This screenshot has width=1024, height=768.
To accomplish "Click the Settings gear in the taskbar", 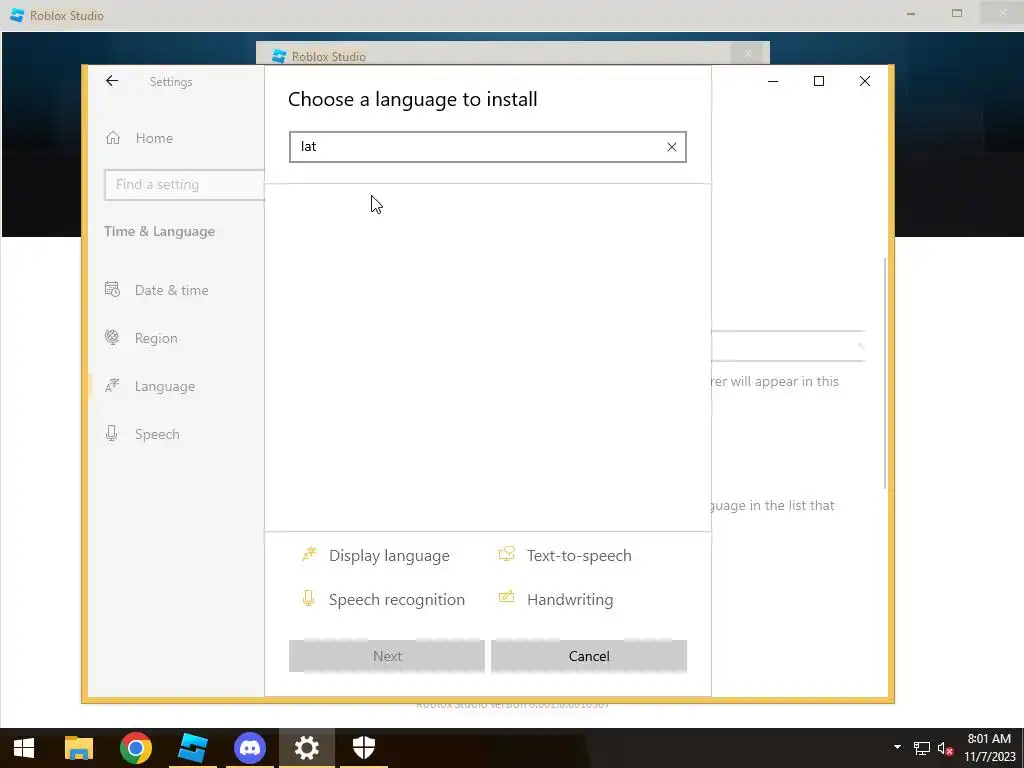I will coord(306,748).
